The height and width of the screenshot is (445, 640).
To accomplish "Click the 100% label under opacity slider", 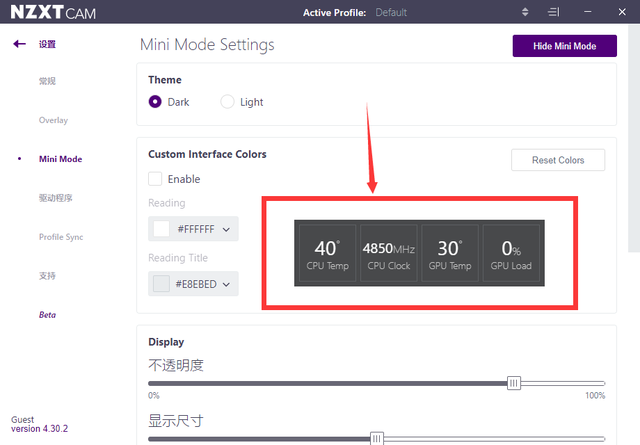I will click(x=595, y=395).
